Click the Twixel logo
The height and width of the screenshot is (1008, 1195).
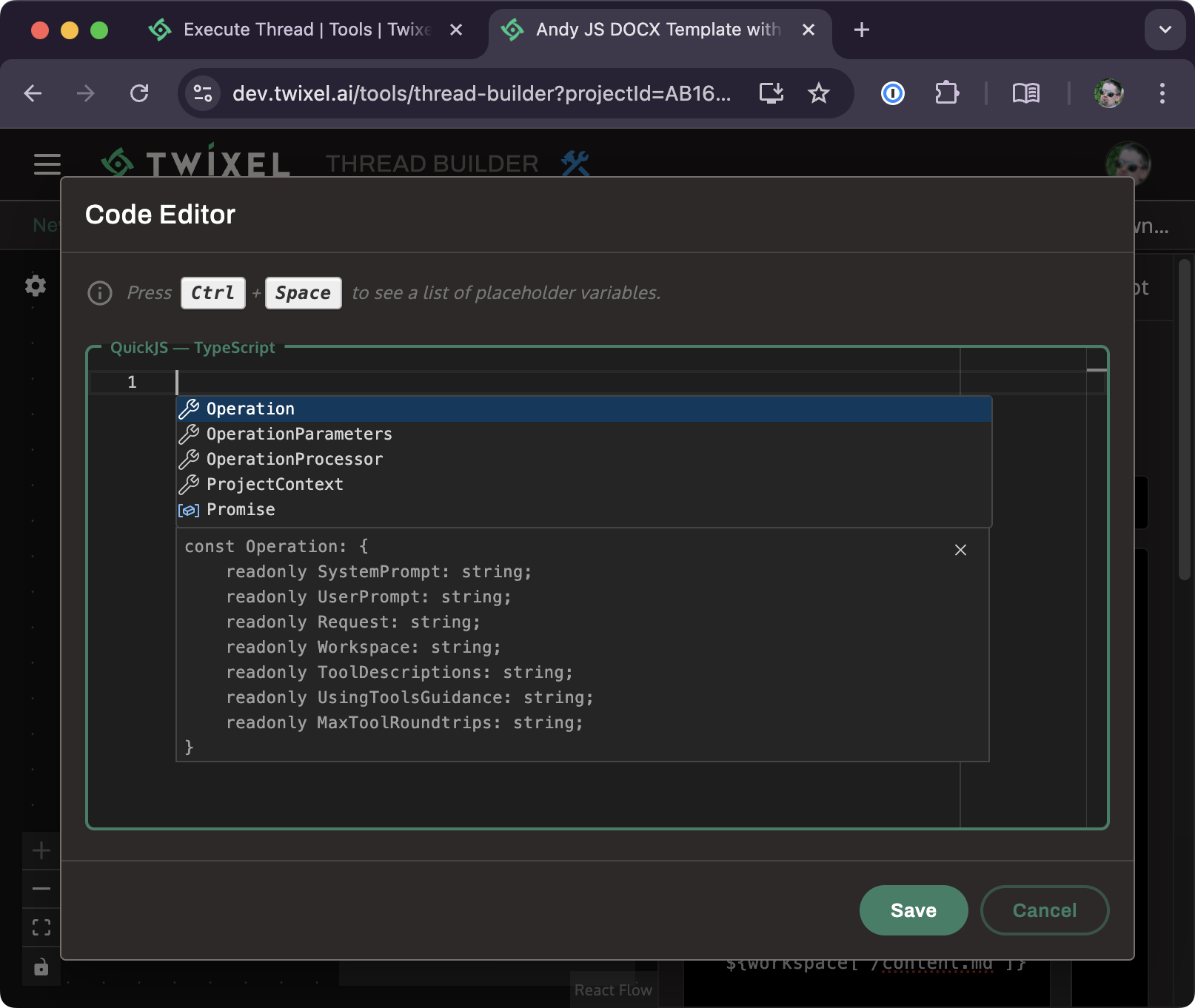point(194,163)
